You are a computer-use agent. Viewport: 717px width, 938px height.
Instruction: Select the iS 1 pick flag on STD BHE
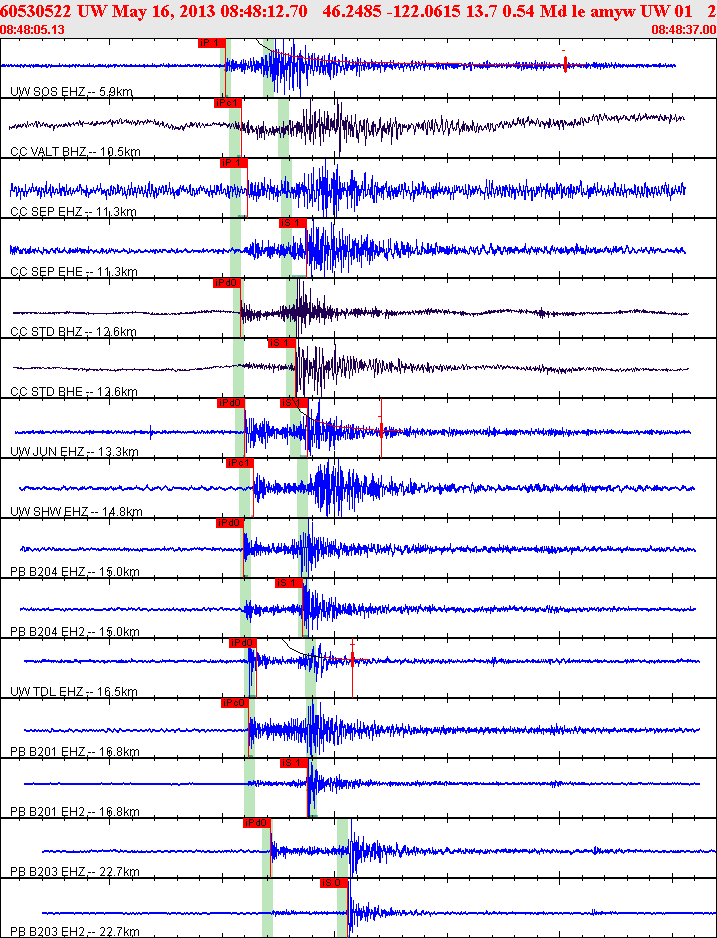[282, 343]
